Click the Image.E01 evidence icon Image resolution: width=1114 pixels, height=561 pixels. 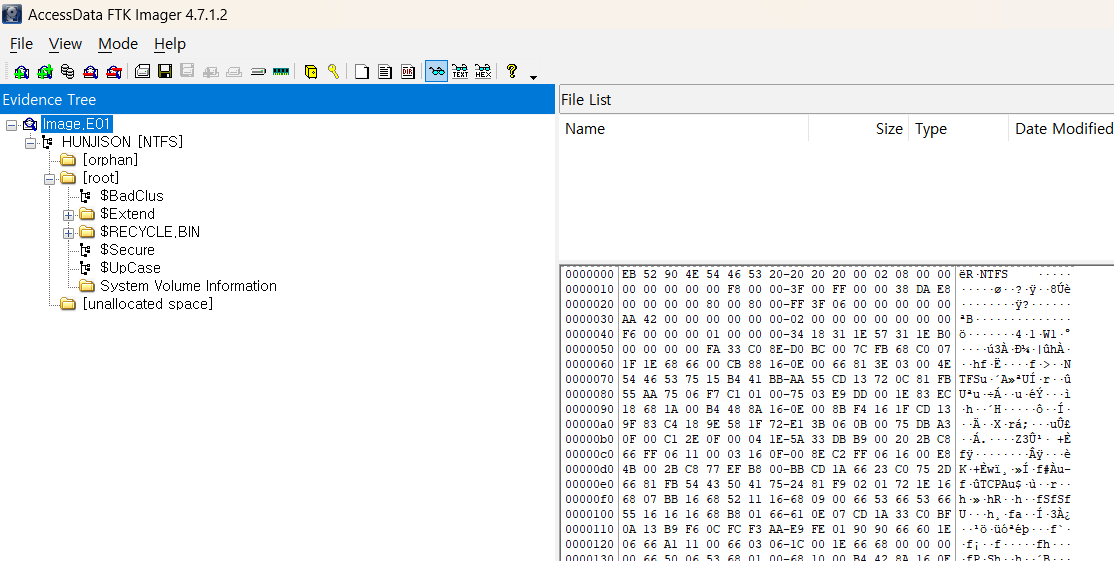pos(29,124)
